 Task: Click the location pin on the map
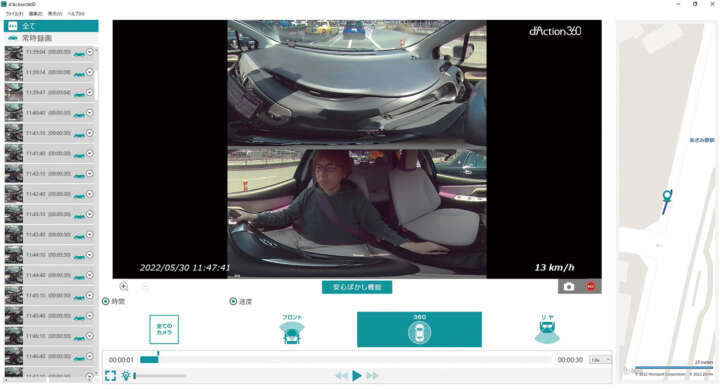667,196
